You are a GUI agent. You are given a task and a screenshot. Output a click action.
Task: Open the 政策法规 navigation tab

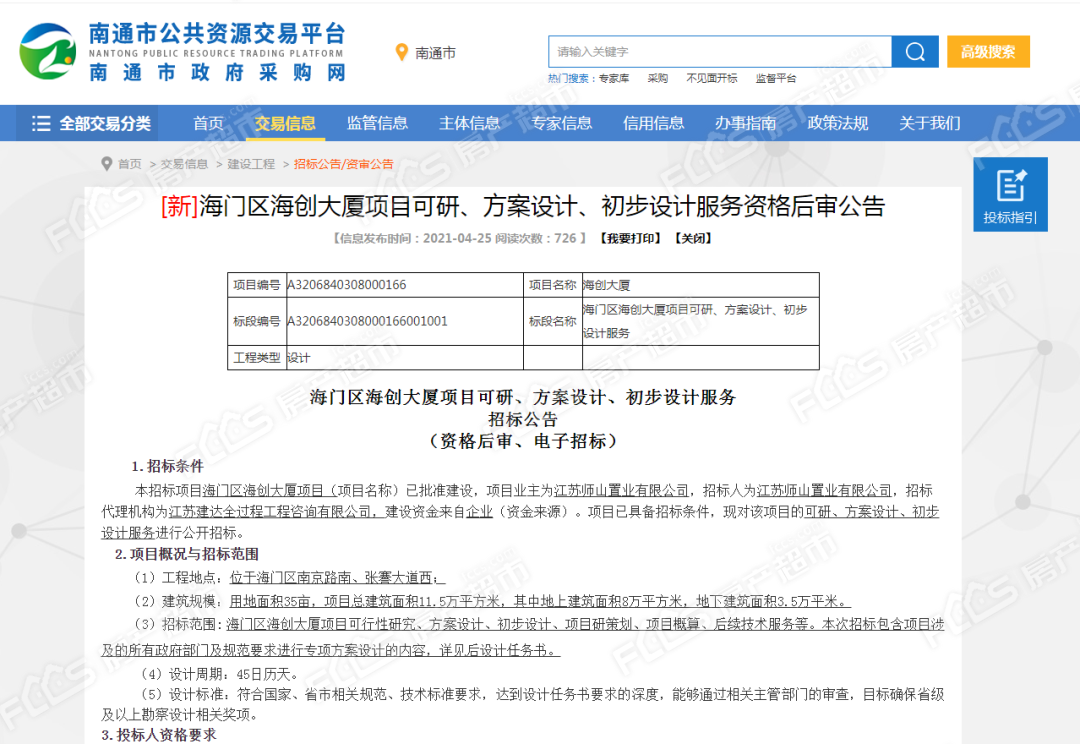coord(838,123)
